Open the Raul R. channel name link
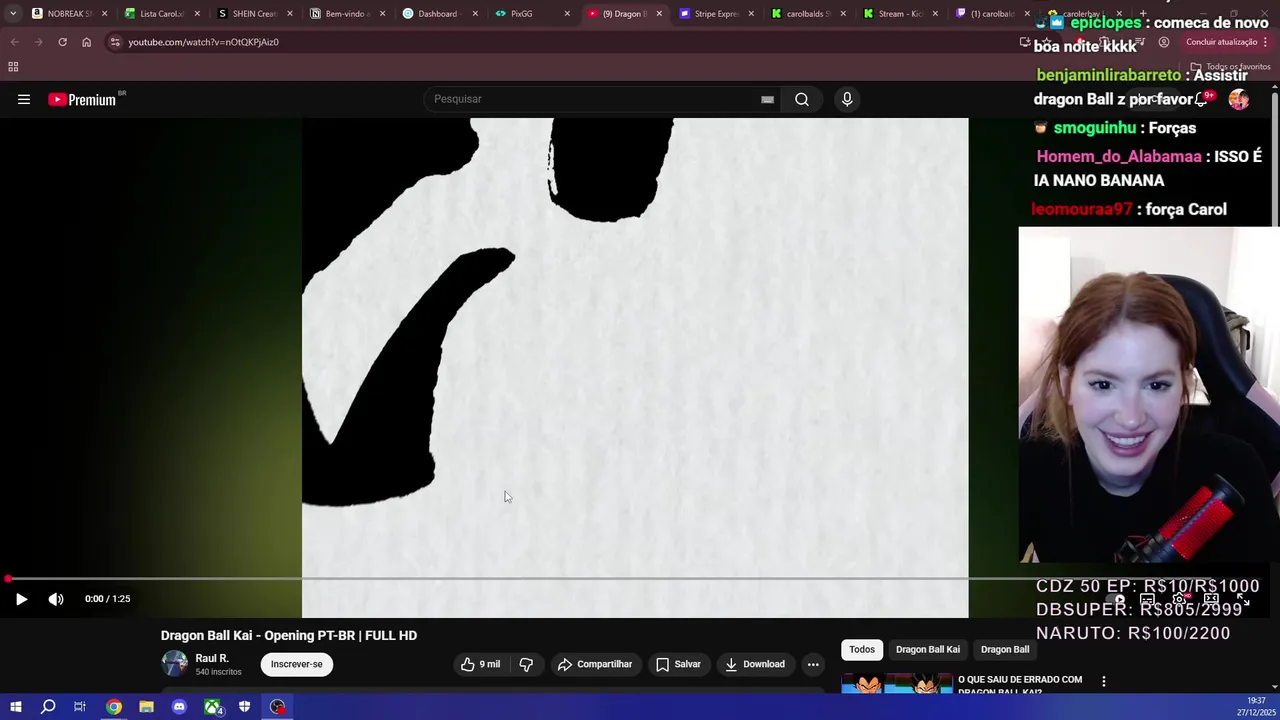1280x720 pixels. tap(212, 658)
